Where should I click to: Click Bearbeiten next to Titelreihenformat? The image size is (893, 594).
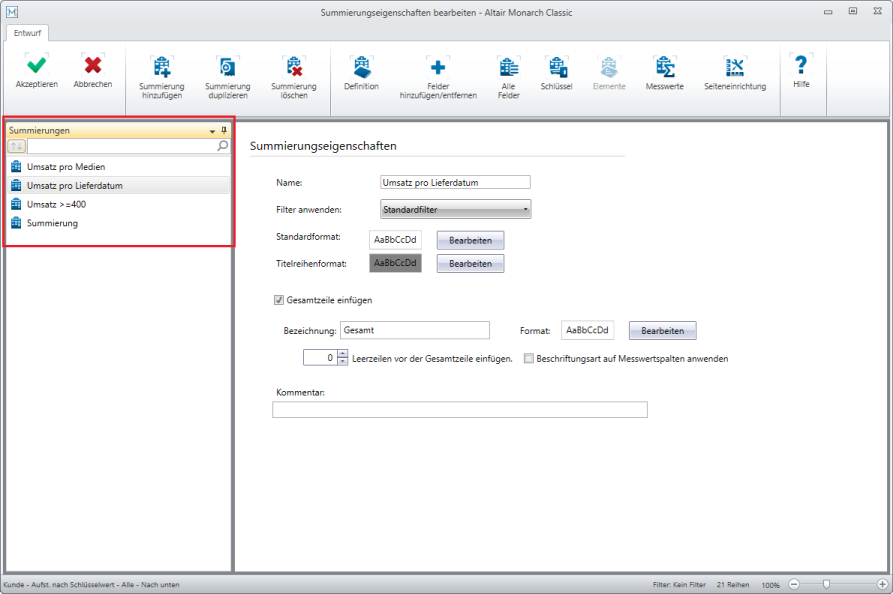[470, 264]
